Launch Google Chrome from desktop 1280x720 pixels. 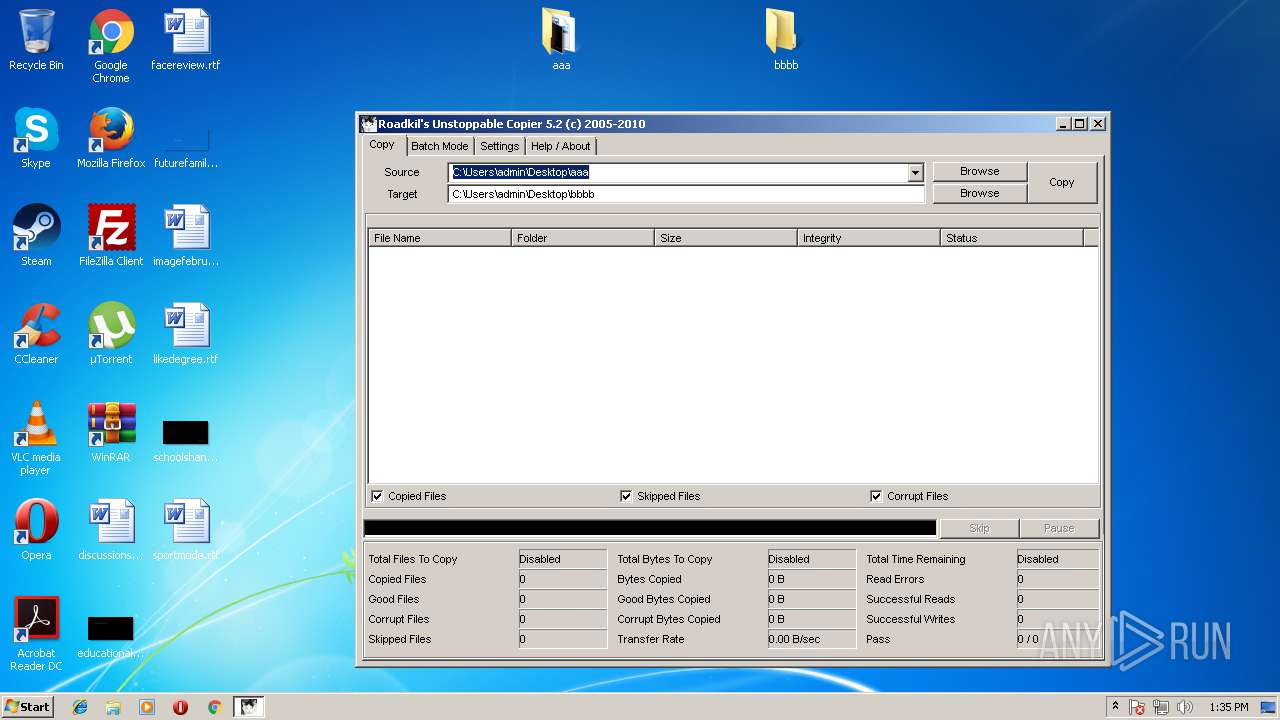[x=111, y=46]
